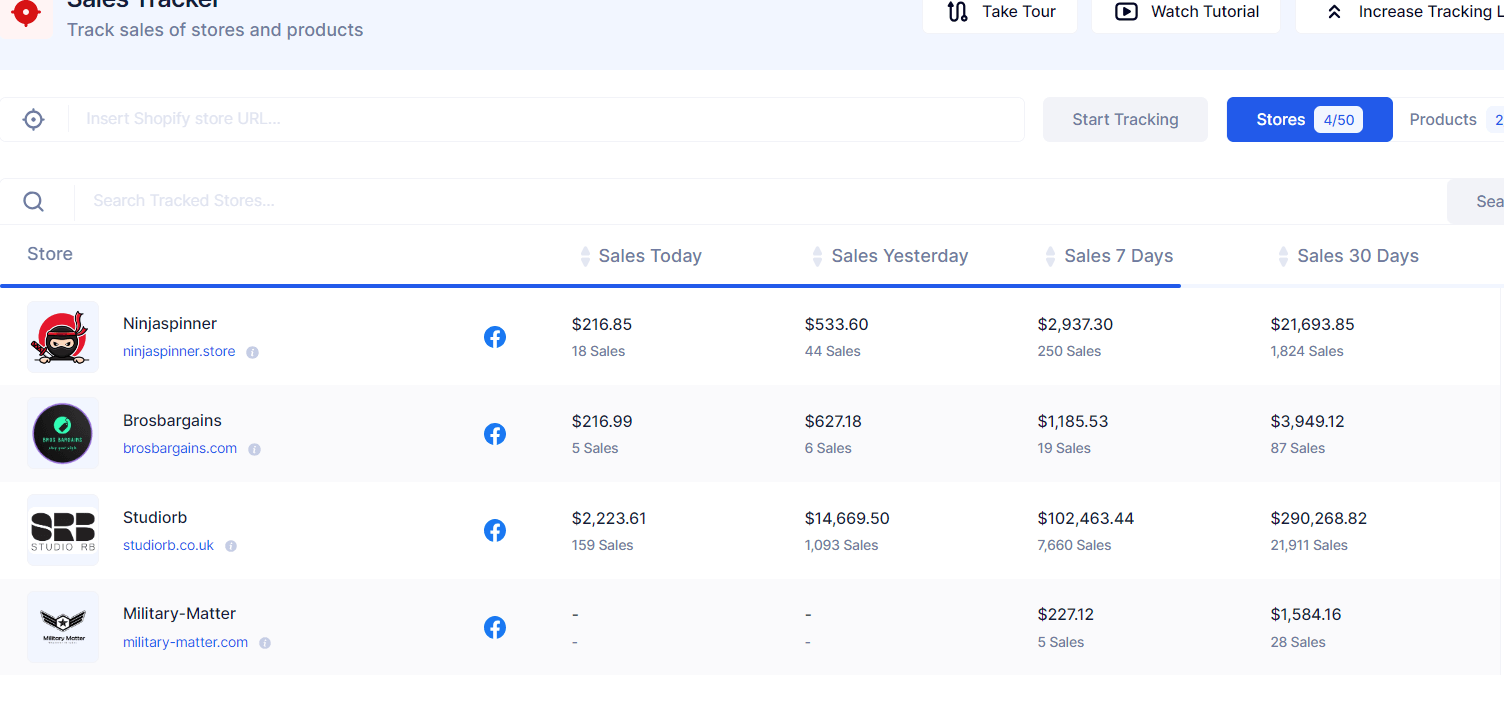Sort table by Sales Today

(x=649, y=256)
